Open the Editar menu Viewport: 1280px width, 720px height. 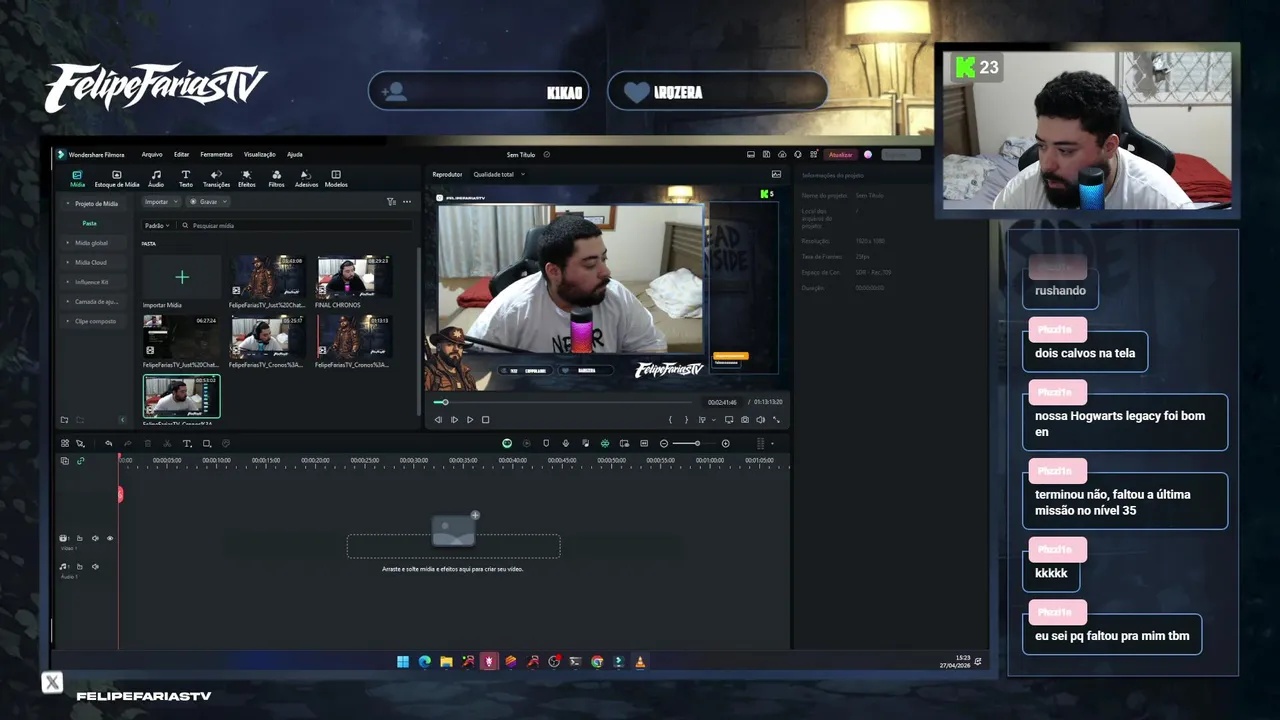(x=181, y=155)
